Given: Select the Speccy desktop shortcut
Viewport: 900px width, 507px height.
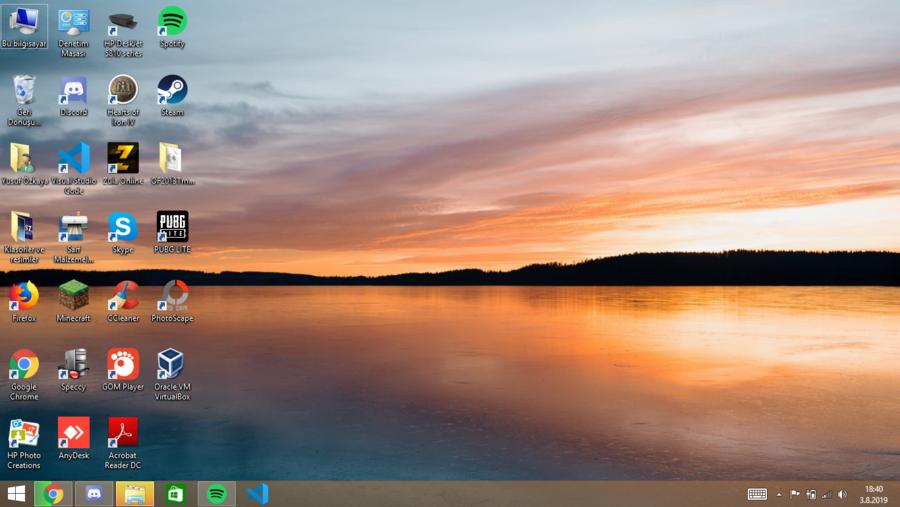Looking at the screenshot, I should coord(73,370).
